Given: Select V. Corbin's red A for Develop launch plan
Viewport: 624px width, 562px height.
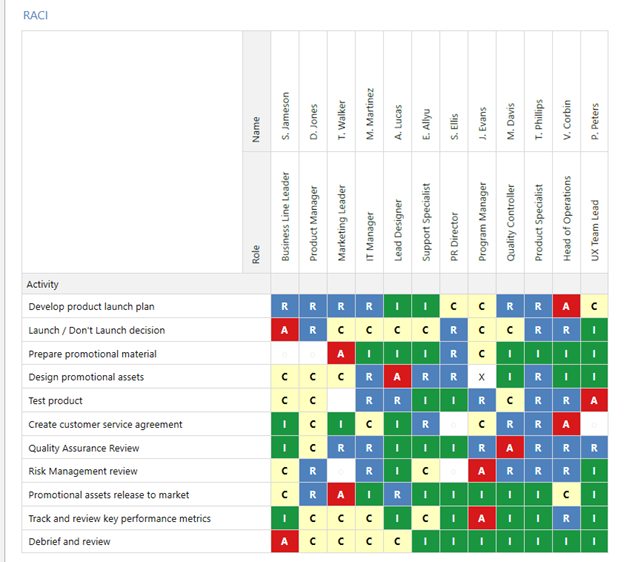Looking at the screenshot, I should tap(566, 307).
